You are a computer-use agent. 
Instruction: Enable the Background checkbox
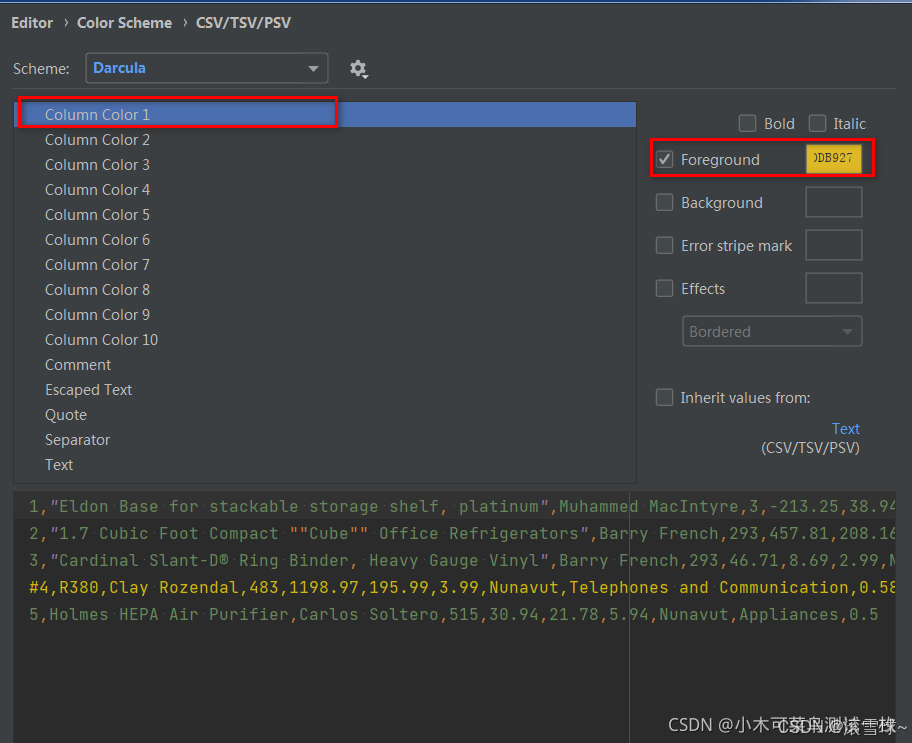[x=664, y=202]
